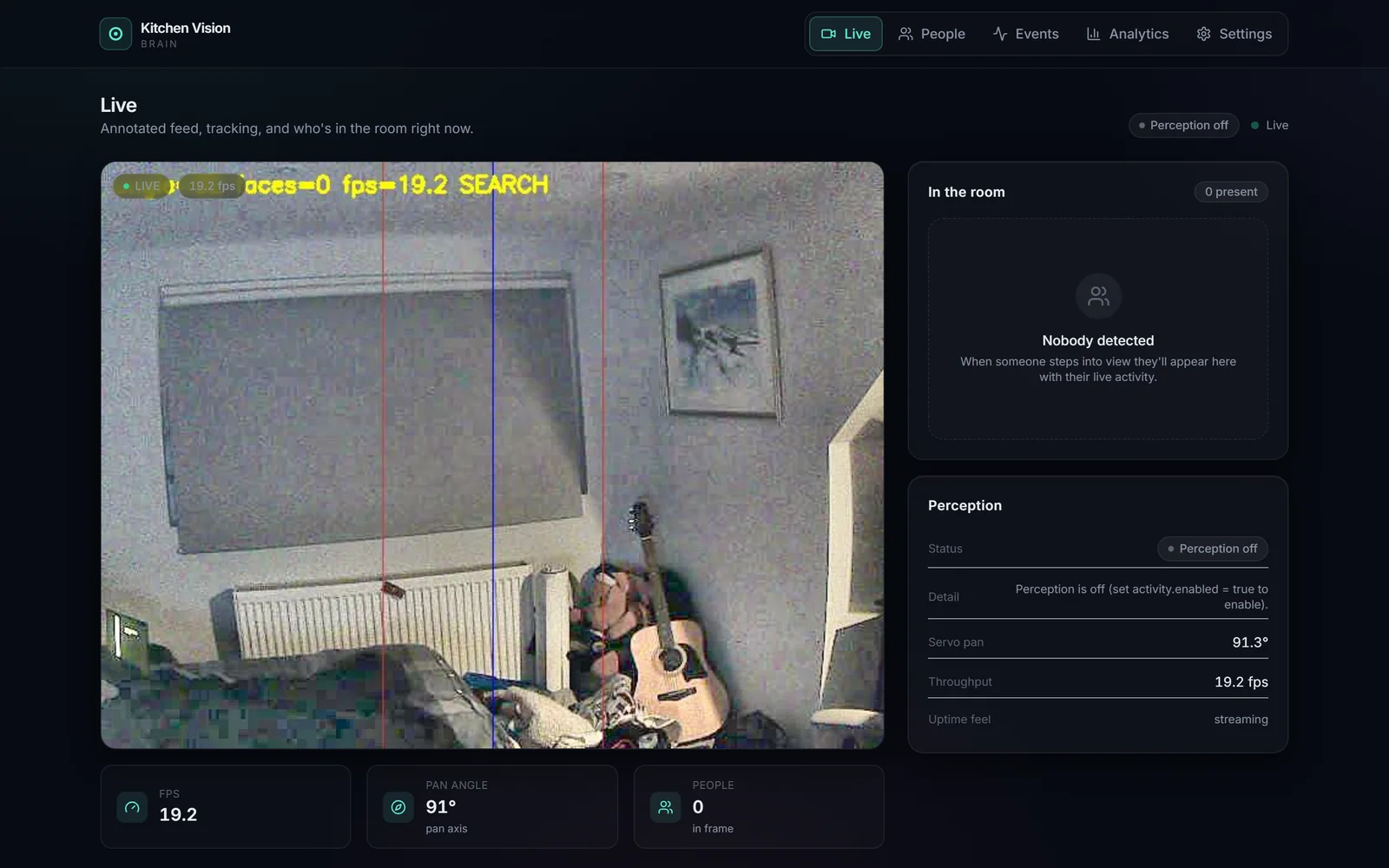This screenshot has height=868, width=1389.
Task: Click the Perception panel heading
Action: click(x=964, y=505)
